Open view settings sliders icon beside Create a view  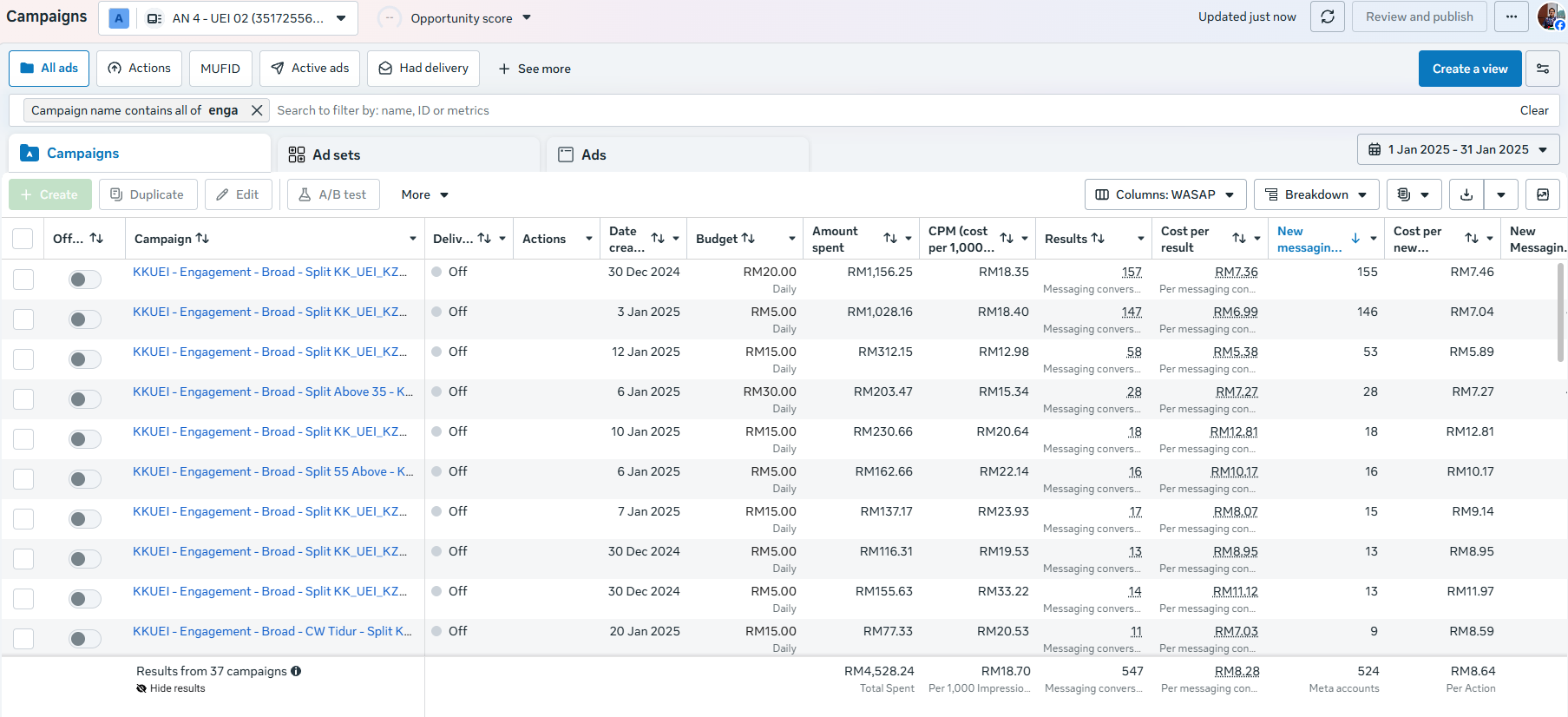tap(1543, 69)
